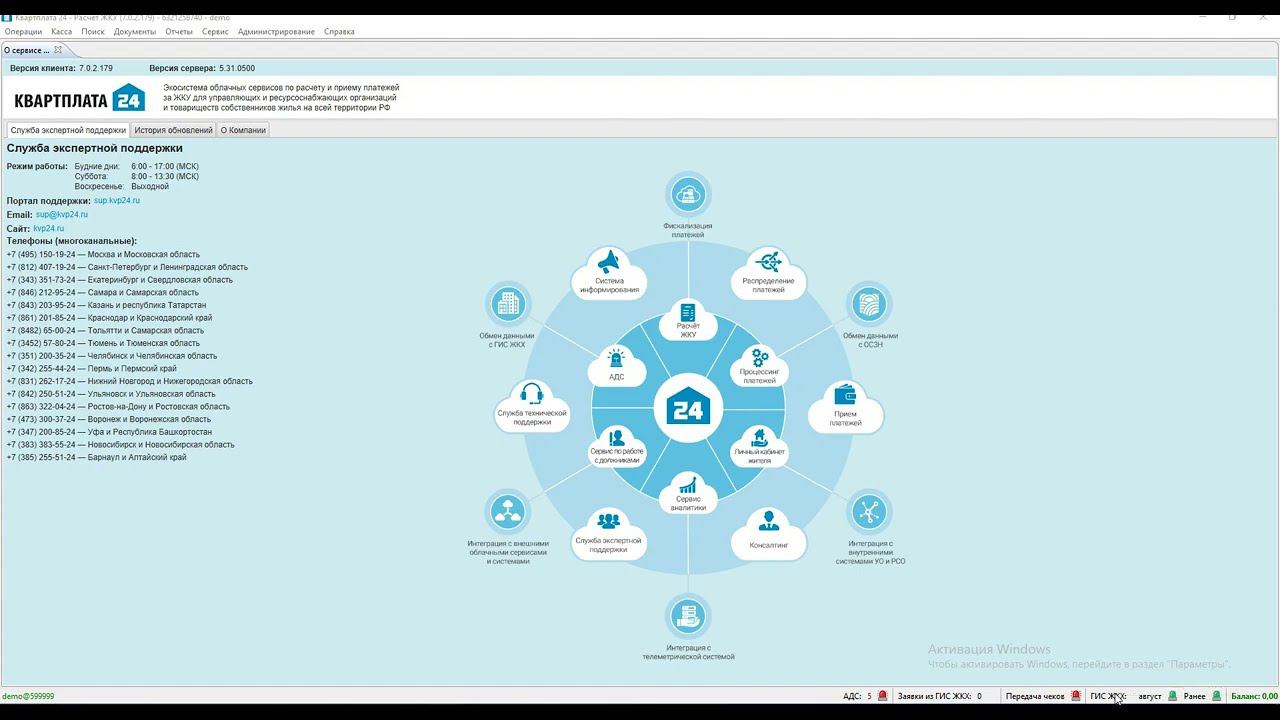Click the Прием платежей wallet icon
Viewport: 1280px width, 720px height.
coord(845,395)
